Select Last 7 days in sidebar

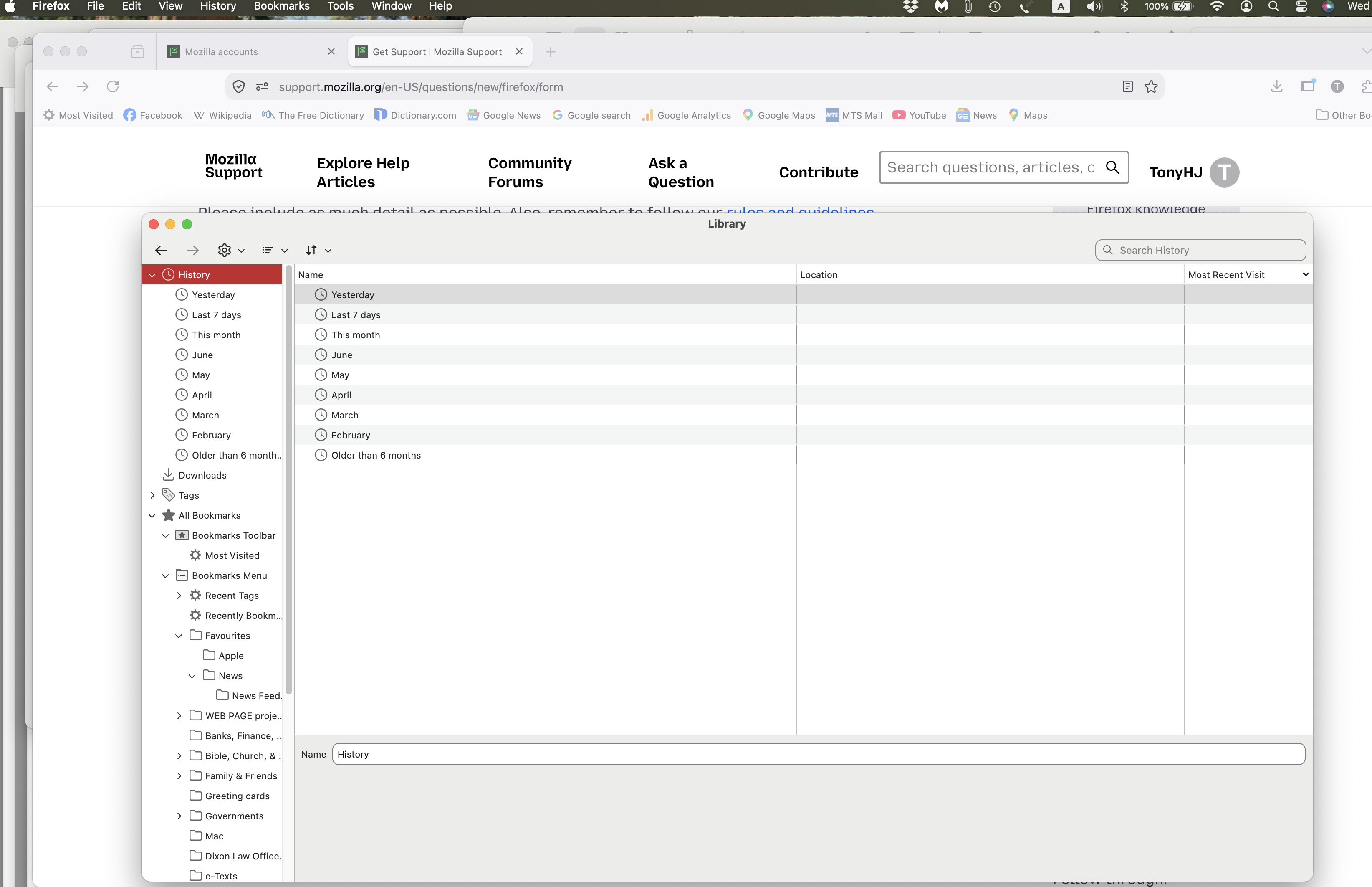pos(216,315)
